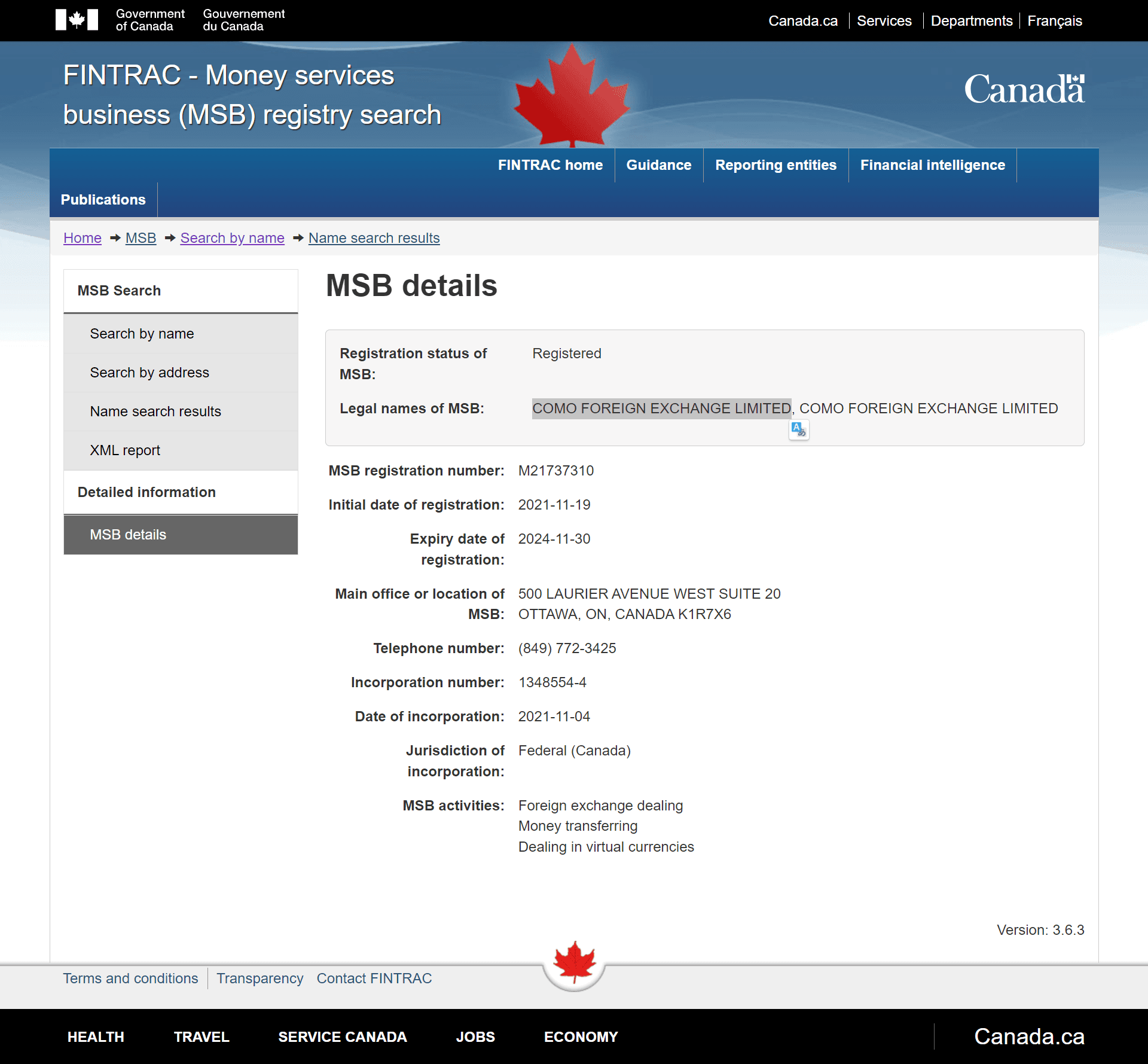Screen dimensions: 1148x1064
Task: Click the Financial intelligence navigation tab
Action: (932, 165)
